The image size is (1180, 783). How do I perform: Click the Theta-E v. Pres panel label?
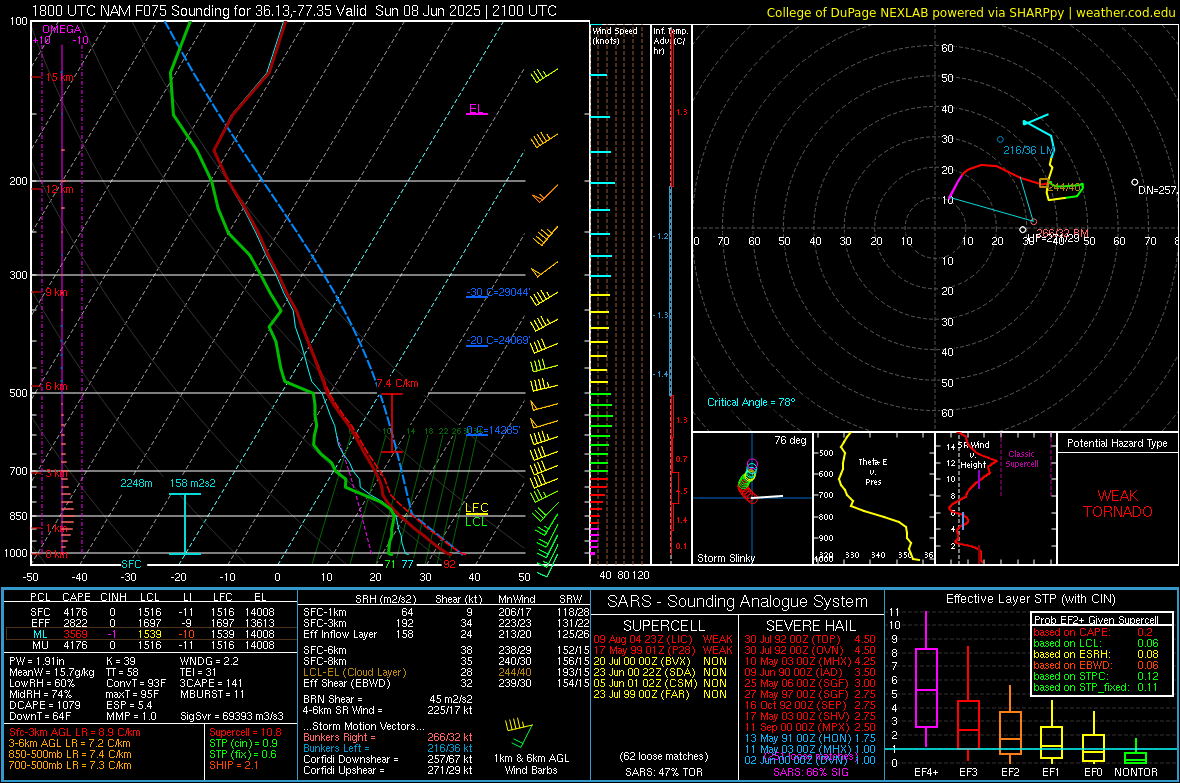coord(873,471)
